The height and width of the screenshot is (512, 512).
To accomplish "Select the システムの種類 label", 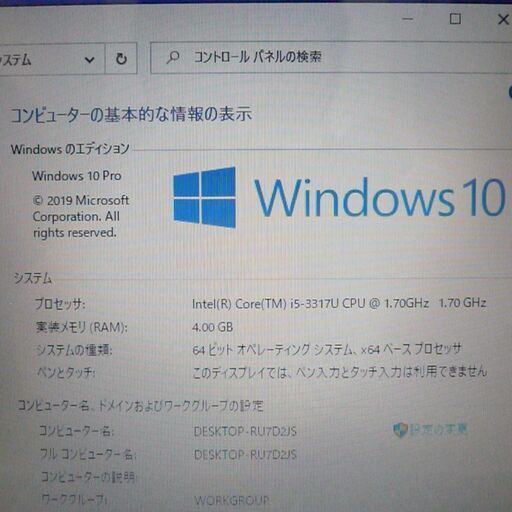I will click(x=74, y=350).
